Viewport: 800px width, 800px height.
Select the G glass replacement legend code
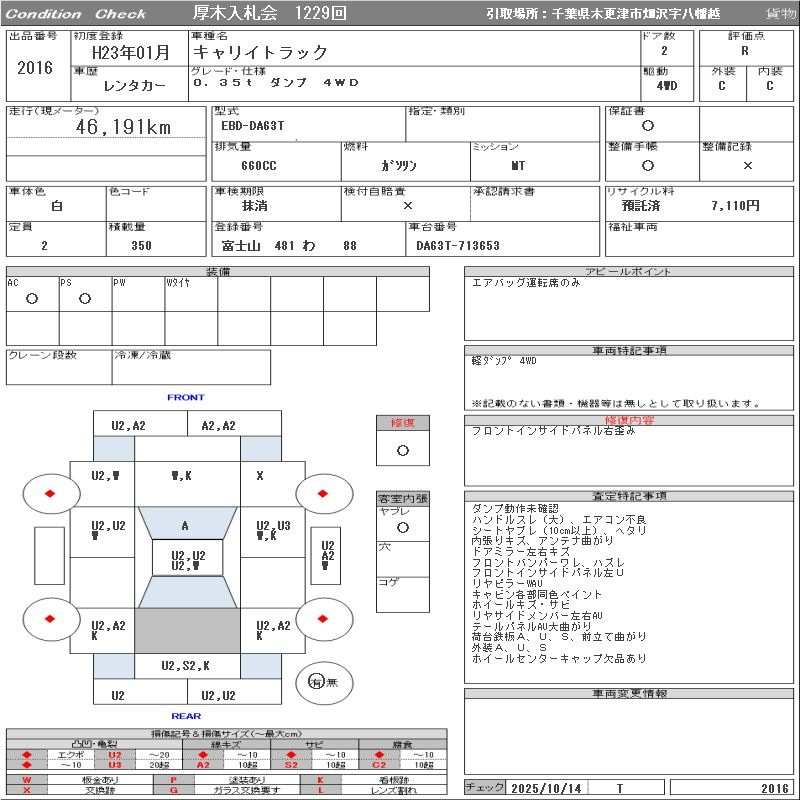(174, 790)
